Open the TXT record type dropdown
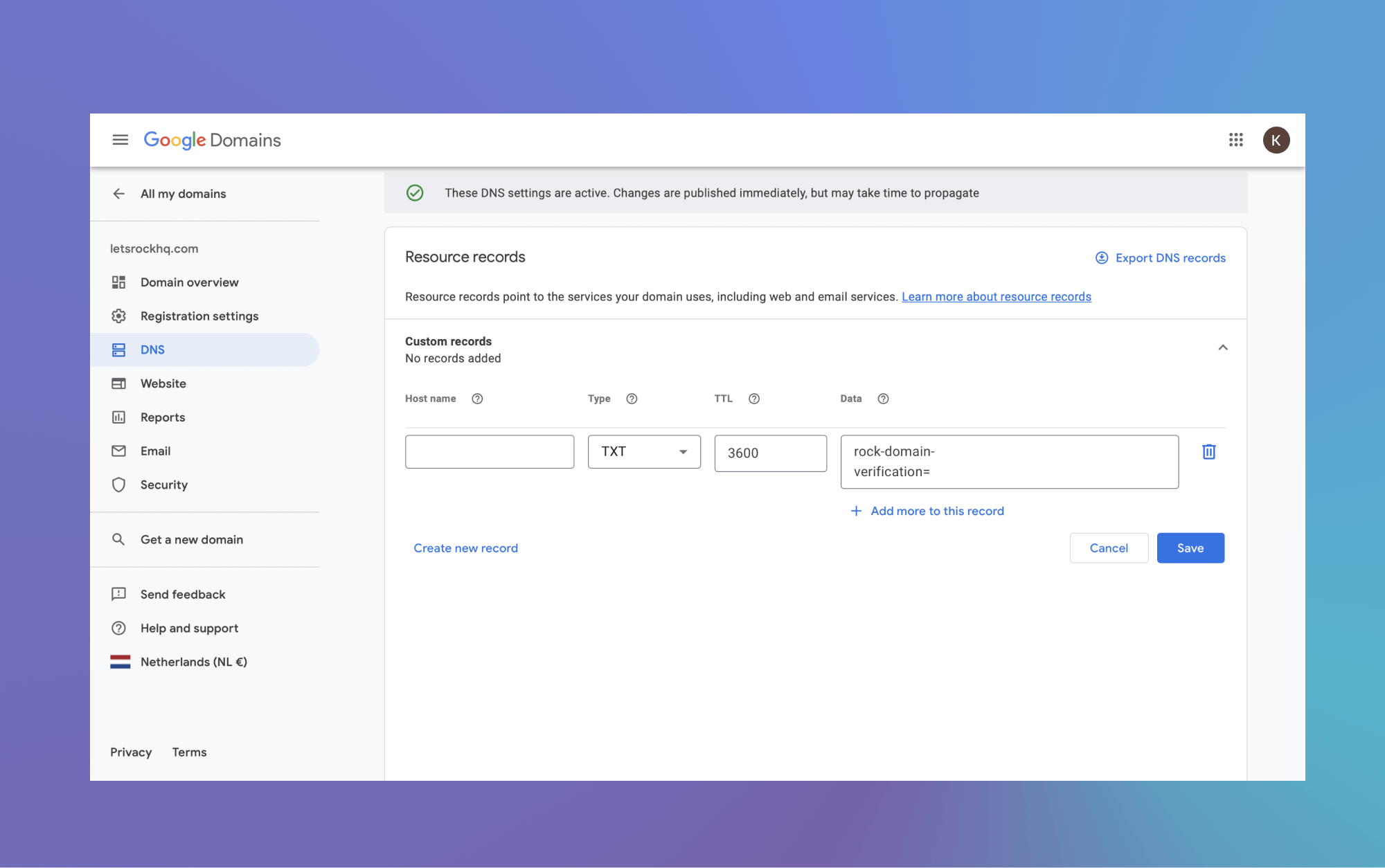The height and width of the screenshot is (868, 1385). 644,452
